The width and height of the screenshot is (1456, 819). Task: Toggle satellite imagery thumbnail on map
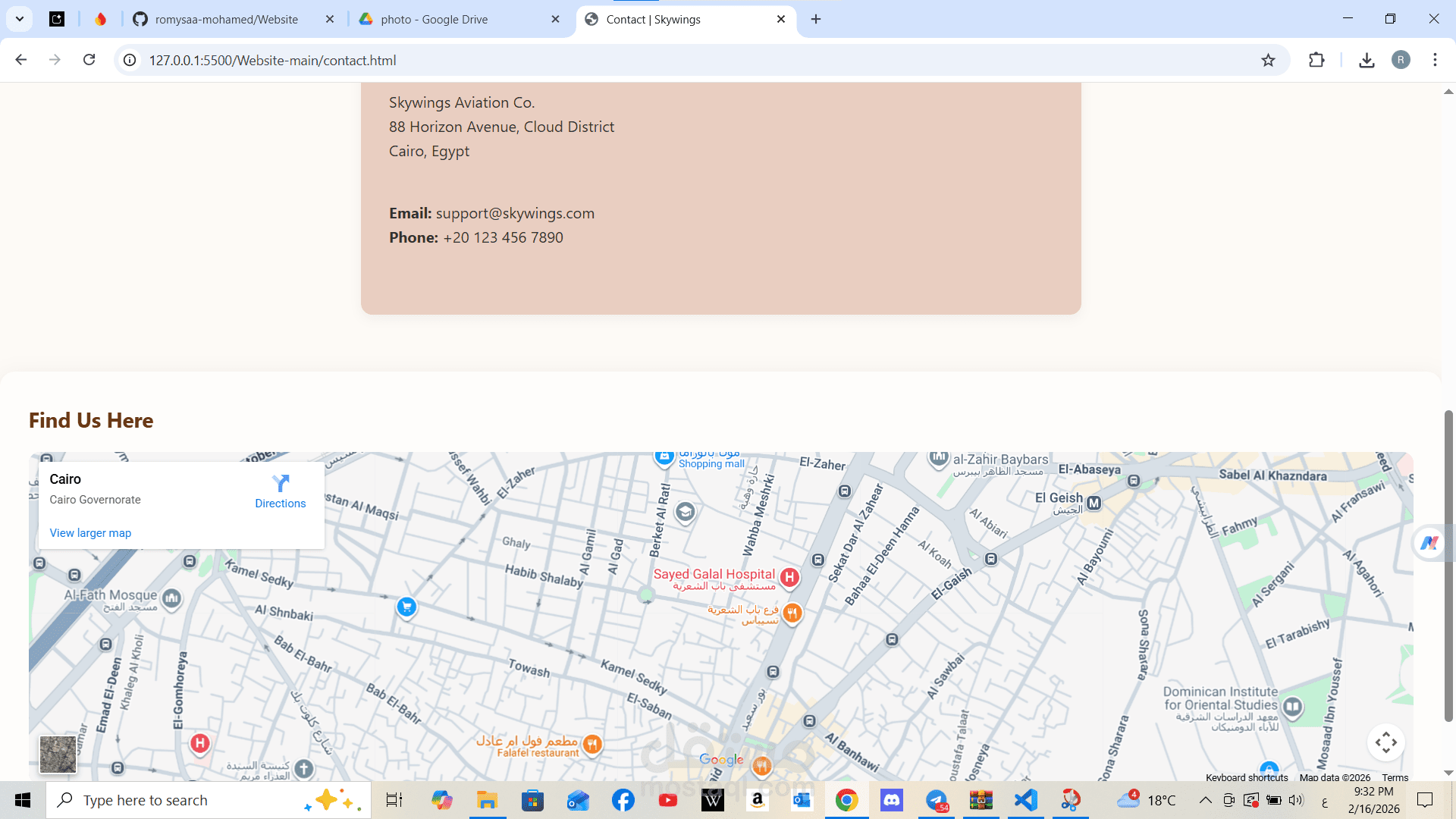(x=58, y=754)
